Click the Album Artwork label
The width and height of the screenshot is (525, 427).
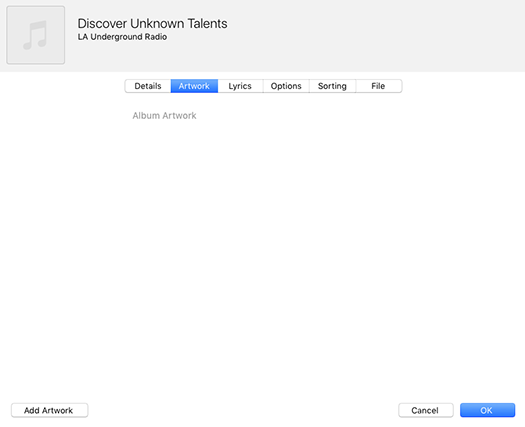164,116
